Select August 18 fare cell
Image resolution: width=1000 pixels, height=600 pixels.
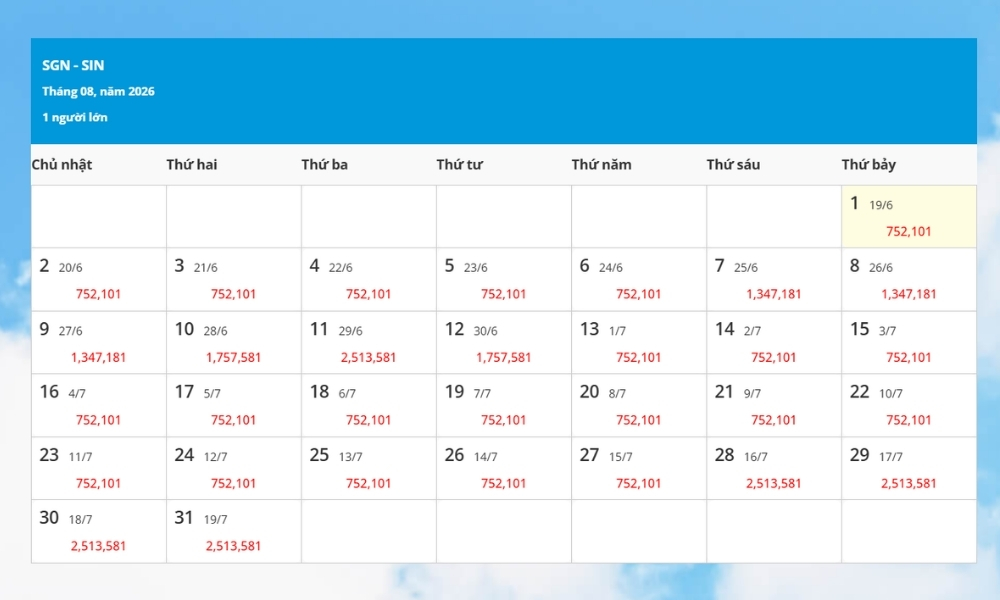click(x=369, y=406)
